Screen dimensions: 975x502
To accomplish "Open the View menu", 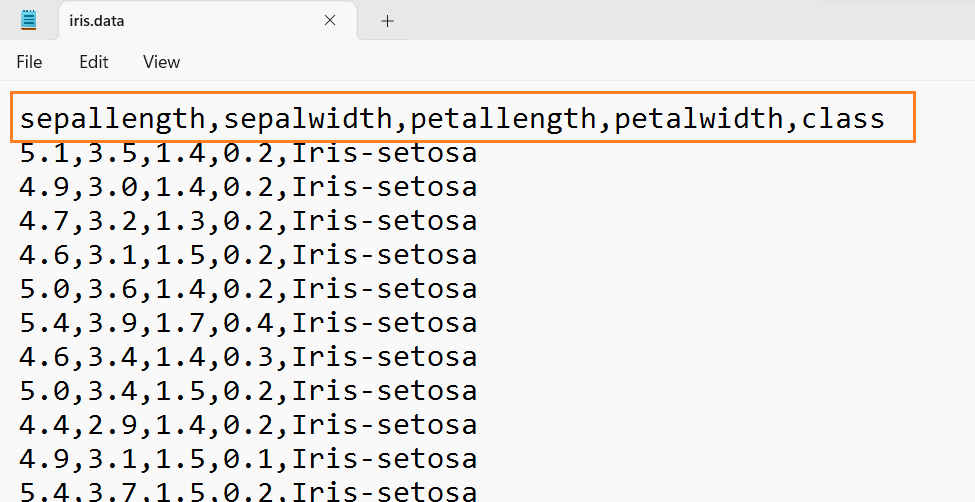I will 162,62.
